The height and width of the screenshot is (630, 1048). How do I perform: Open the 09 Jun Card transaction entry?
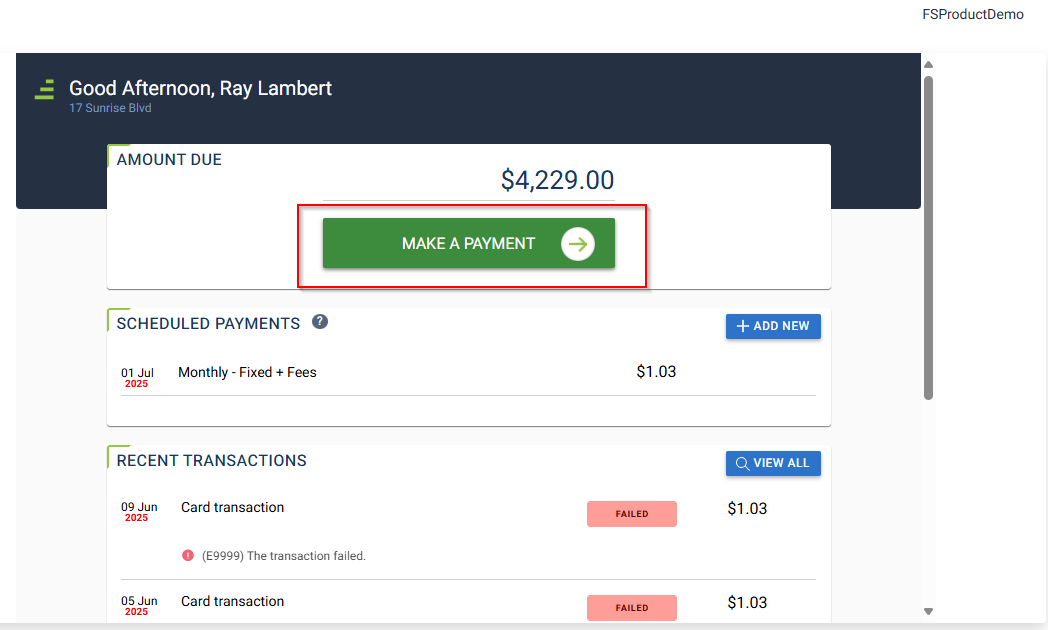coord(232,508)
